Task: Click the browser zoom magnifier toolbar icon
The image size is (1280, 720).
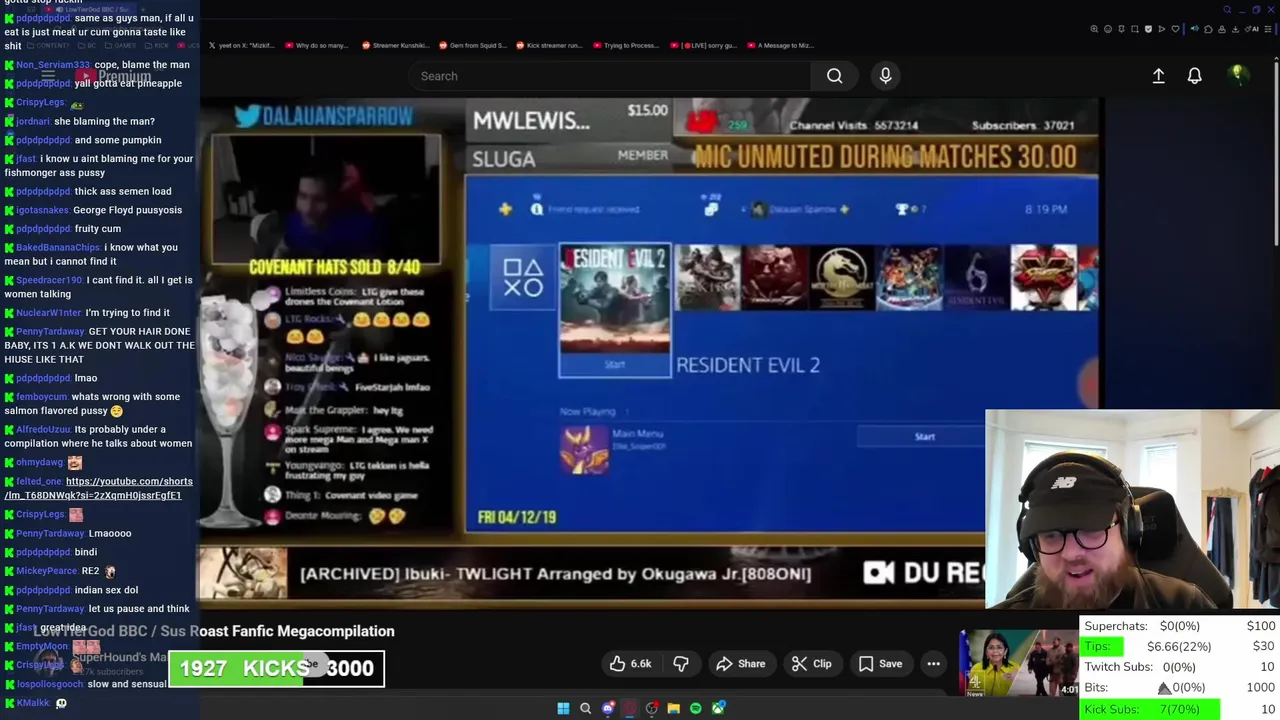Action: (x=1094, y=29)
